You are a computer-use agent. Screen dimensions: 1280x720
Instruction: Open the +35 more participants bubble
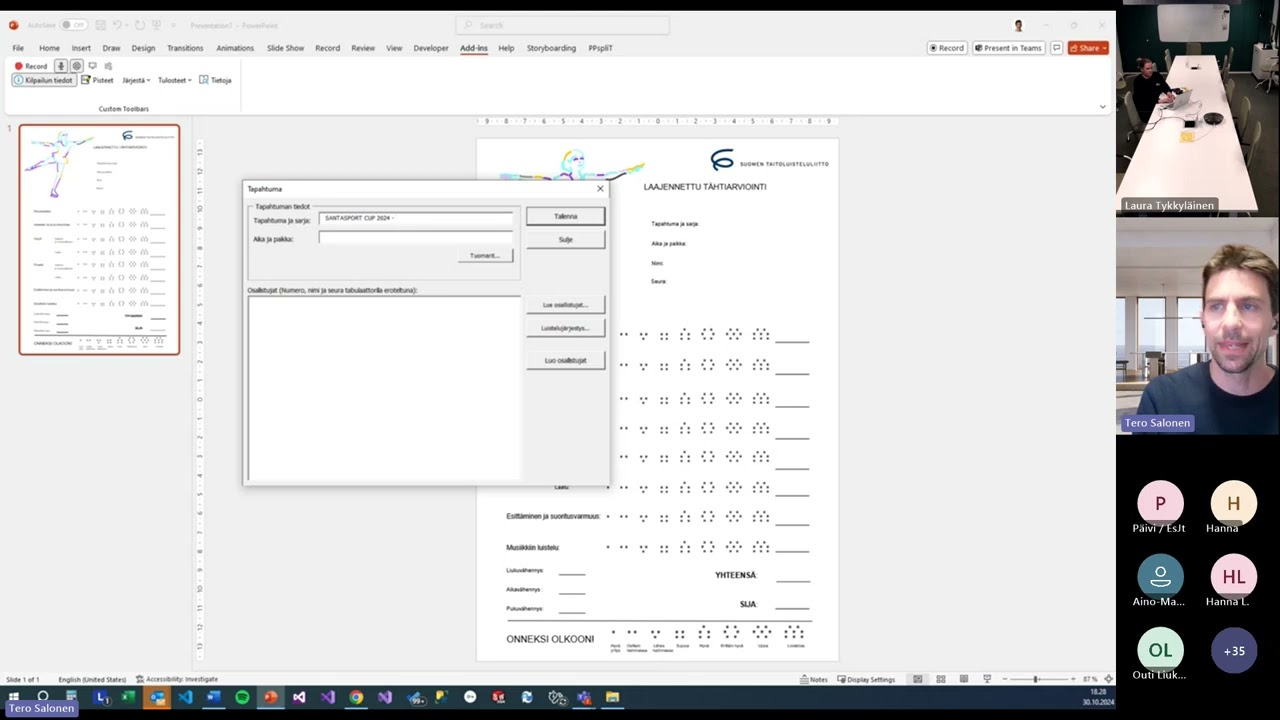1234,651
